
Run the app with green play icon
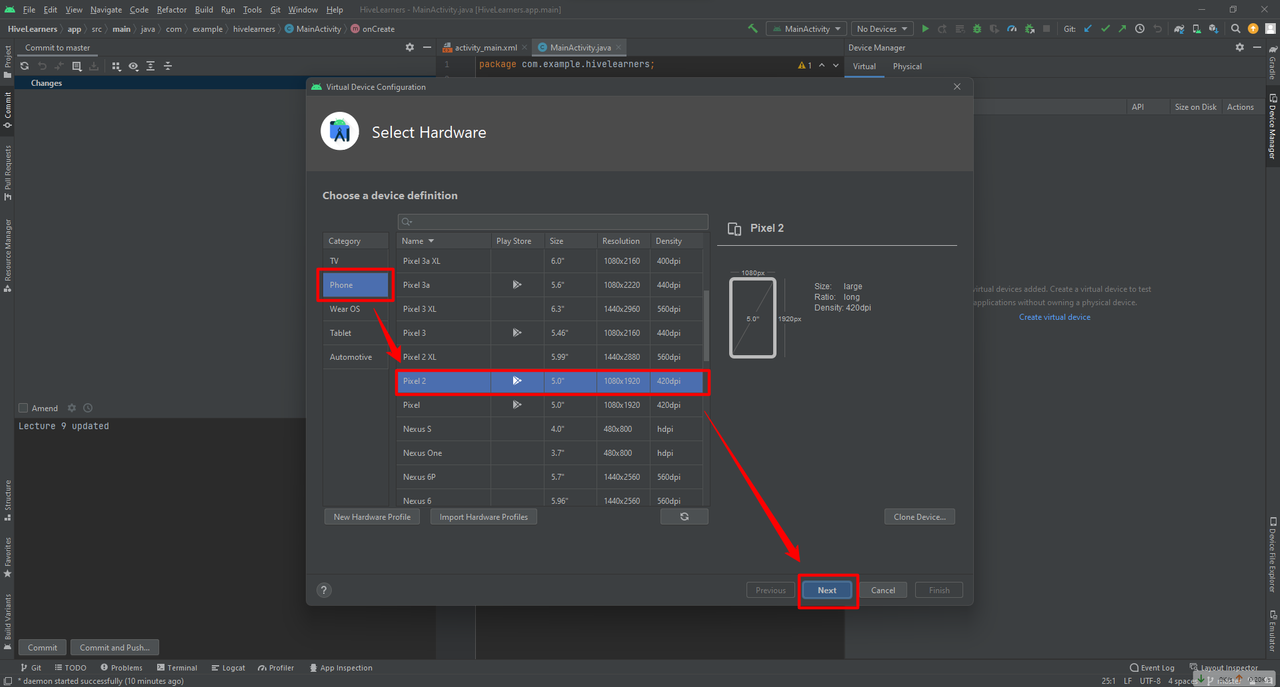click(x=925, y=29)
